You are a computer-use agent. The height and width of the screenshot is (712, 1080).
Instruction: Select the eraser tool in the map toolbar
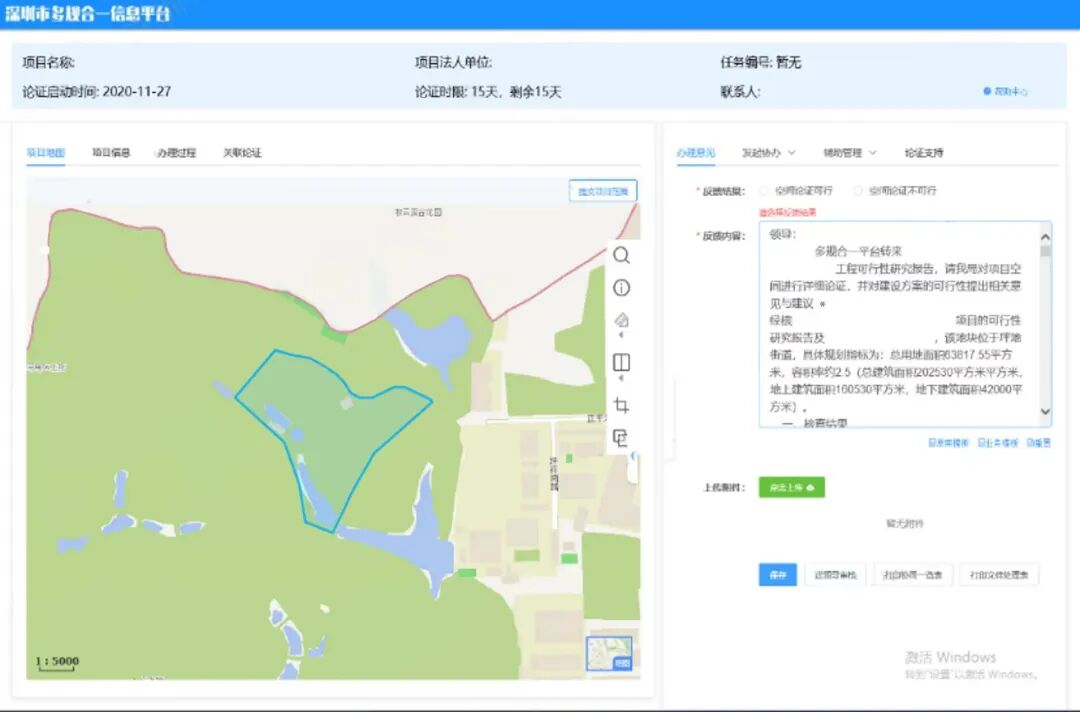[621, 318]
